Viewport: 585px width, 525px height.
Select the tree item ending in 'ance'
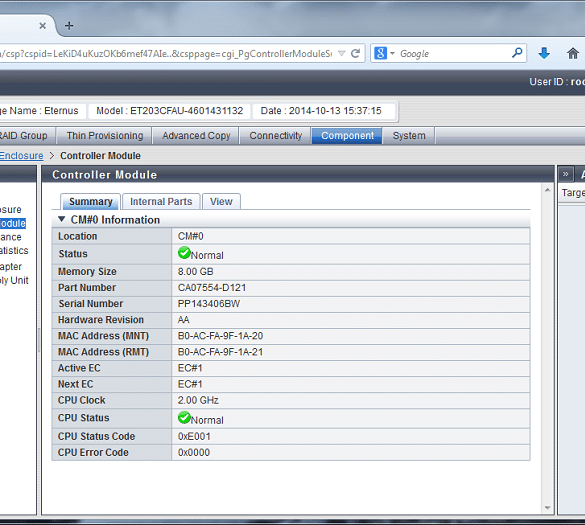click(x=11, y=237)
